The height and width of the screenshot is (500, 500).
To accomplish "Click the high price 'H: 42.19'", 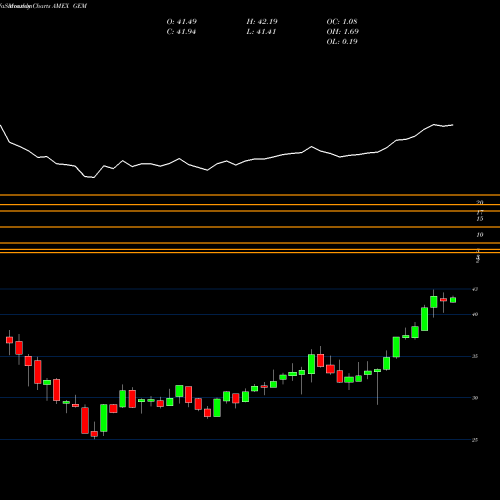I will 262,22.
